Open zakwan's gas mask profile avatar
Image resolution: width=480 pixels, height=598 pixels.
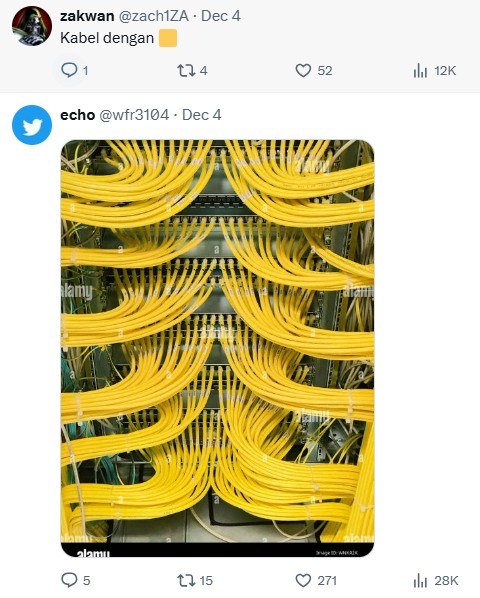pyautogui.click(x=32, y=26)
